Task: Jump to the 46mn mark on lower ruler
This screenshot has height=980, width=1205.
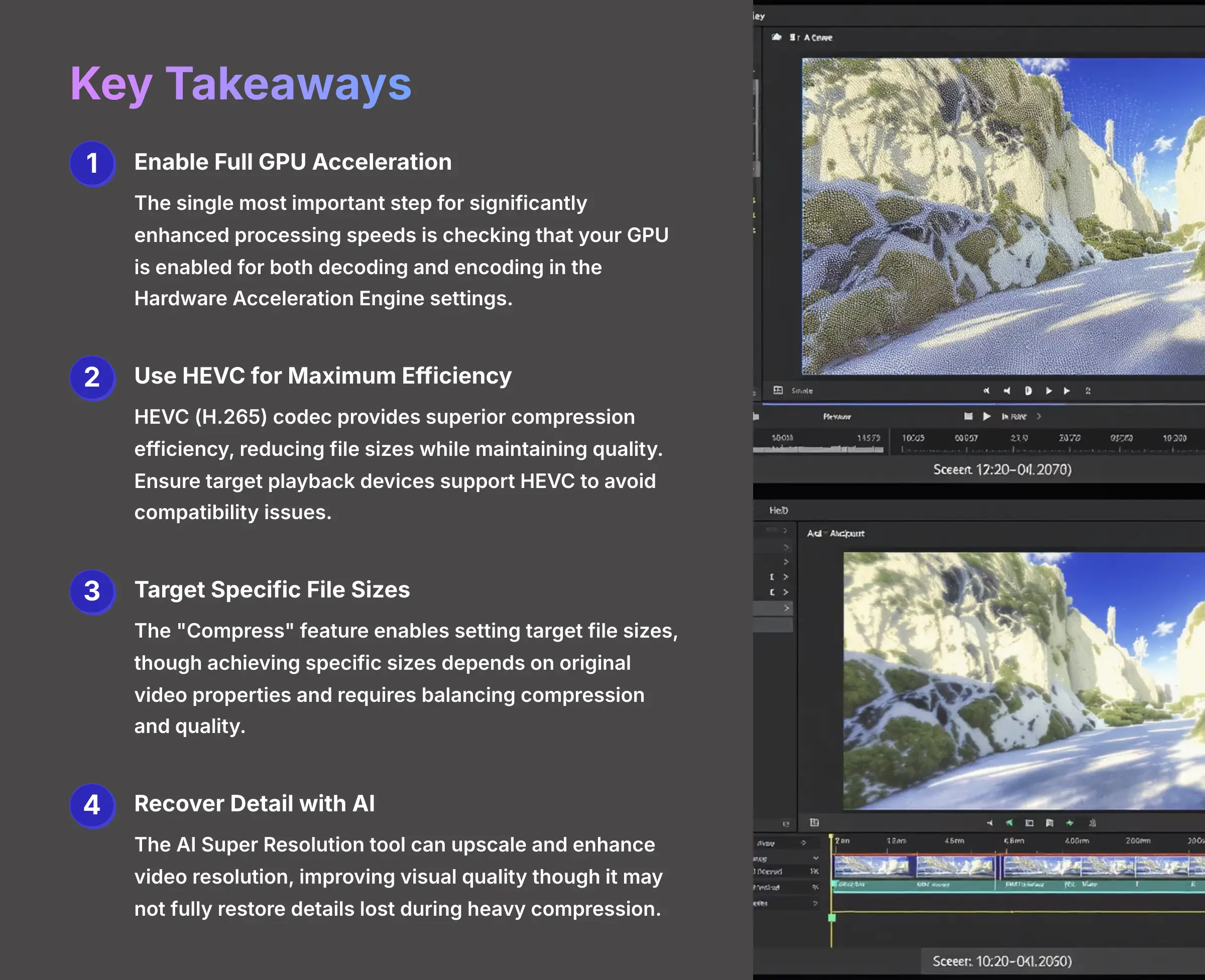Action: [x=955, y=840]
